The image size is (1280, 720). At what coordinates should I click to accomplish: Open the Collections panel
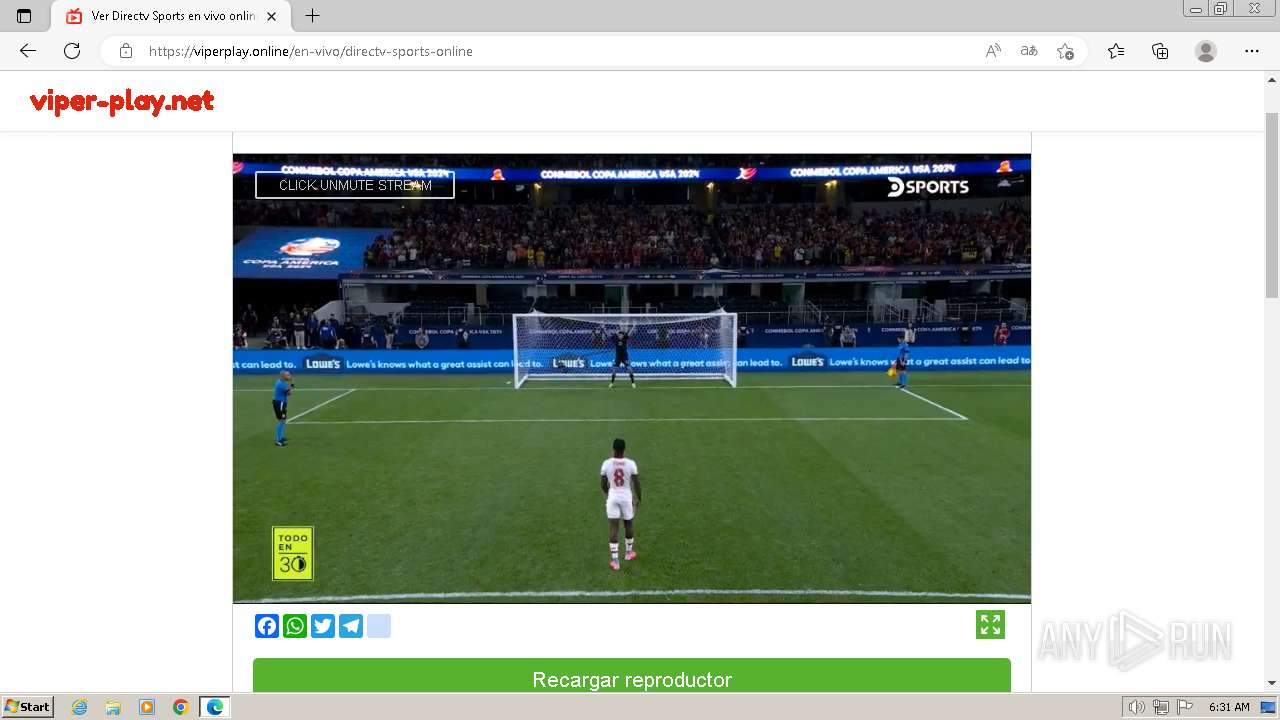pyautogui.click(x=1160, y=51)
